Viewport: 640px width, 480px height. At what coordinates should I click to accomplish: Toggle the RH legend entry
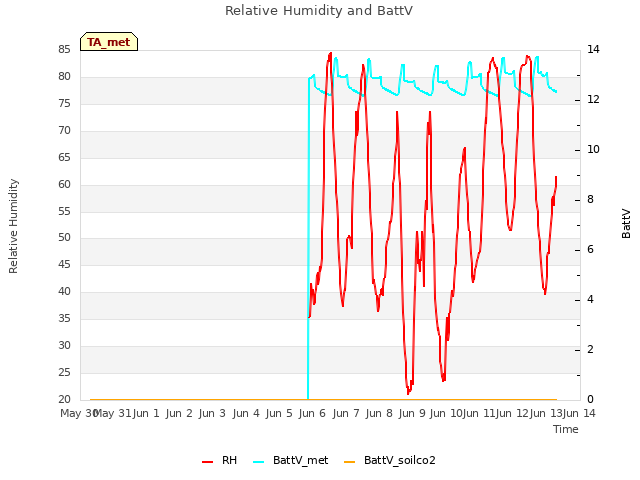tap(219, 460)
